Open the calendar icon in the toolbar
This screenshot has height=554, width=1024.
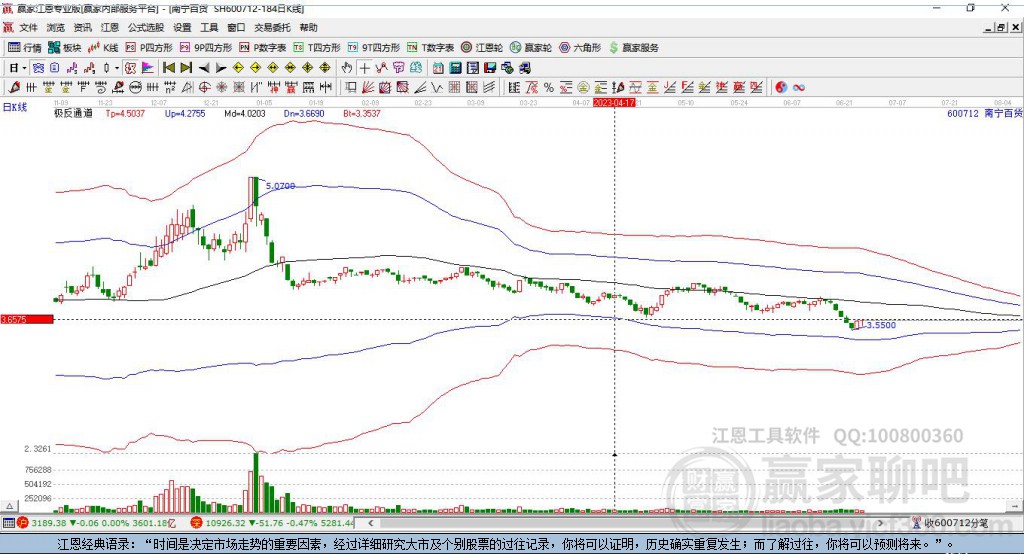tap(438, 68)
